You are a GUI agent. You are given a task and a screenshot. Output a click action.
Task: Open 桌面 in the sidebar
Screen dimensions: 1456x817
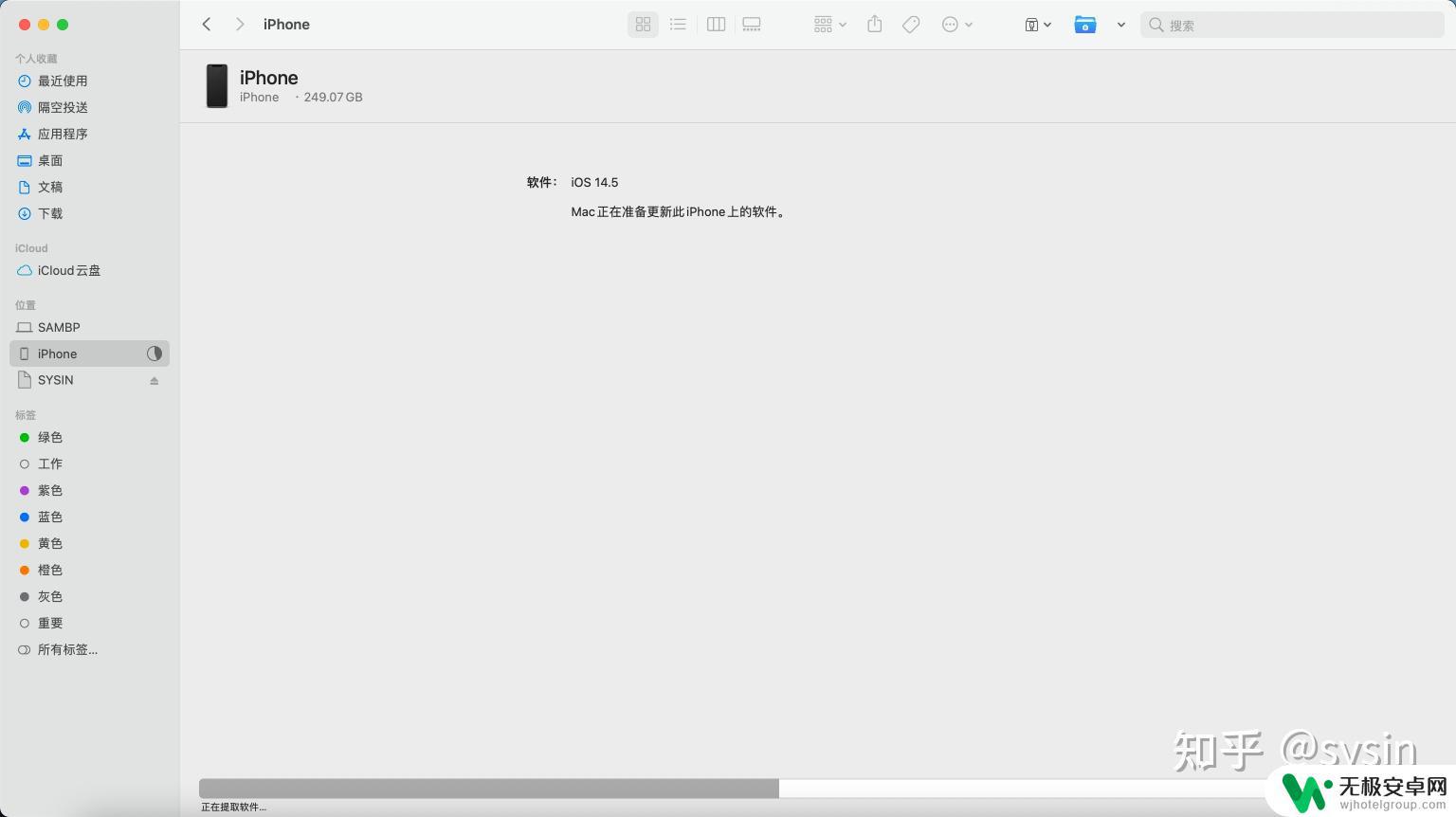[89, 160]
